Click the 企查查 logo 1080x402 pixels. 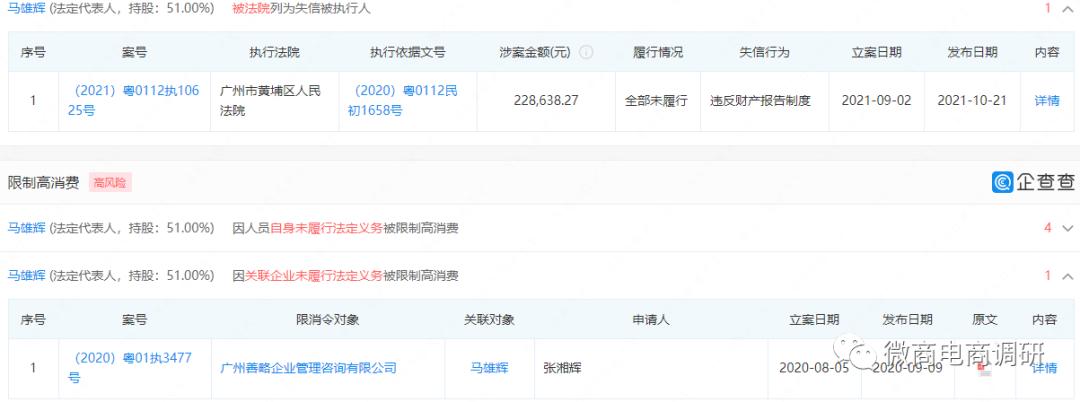[x=1034, y=182]
